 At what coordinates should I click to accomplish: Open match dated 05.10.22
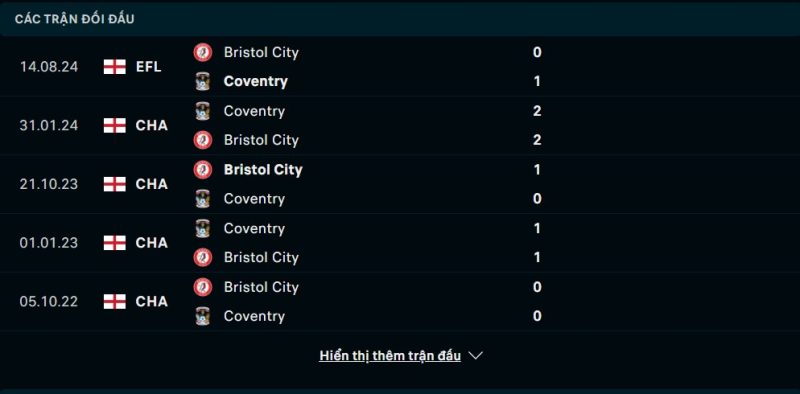tap(49, 302)
